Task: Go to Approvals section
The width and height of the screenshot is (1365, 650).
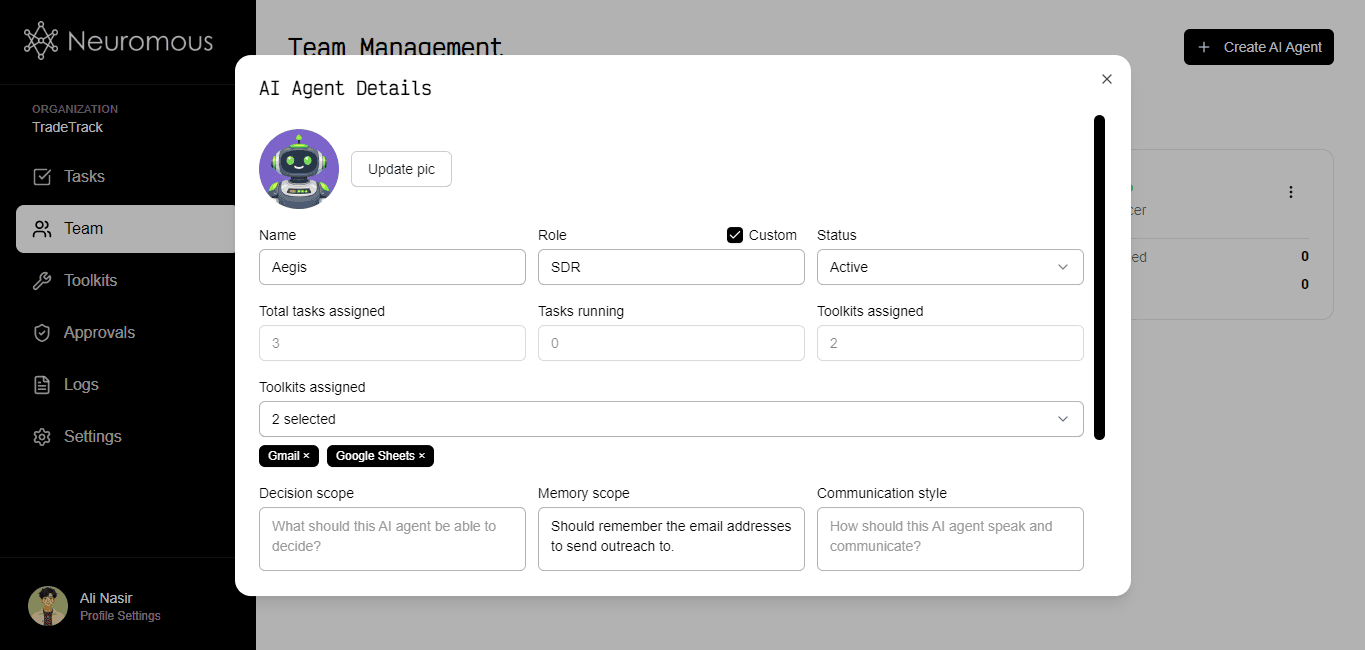Action: (128, 333)
